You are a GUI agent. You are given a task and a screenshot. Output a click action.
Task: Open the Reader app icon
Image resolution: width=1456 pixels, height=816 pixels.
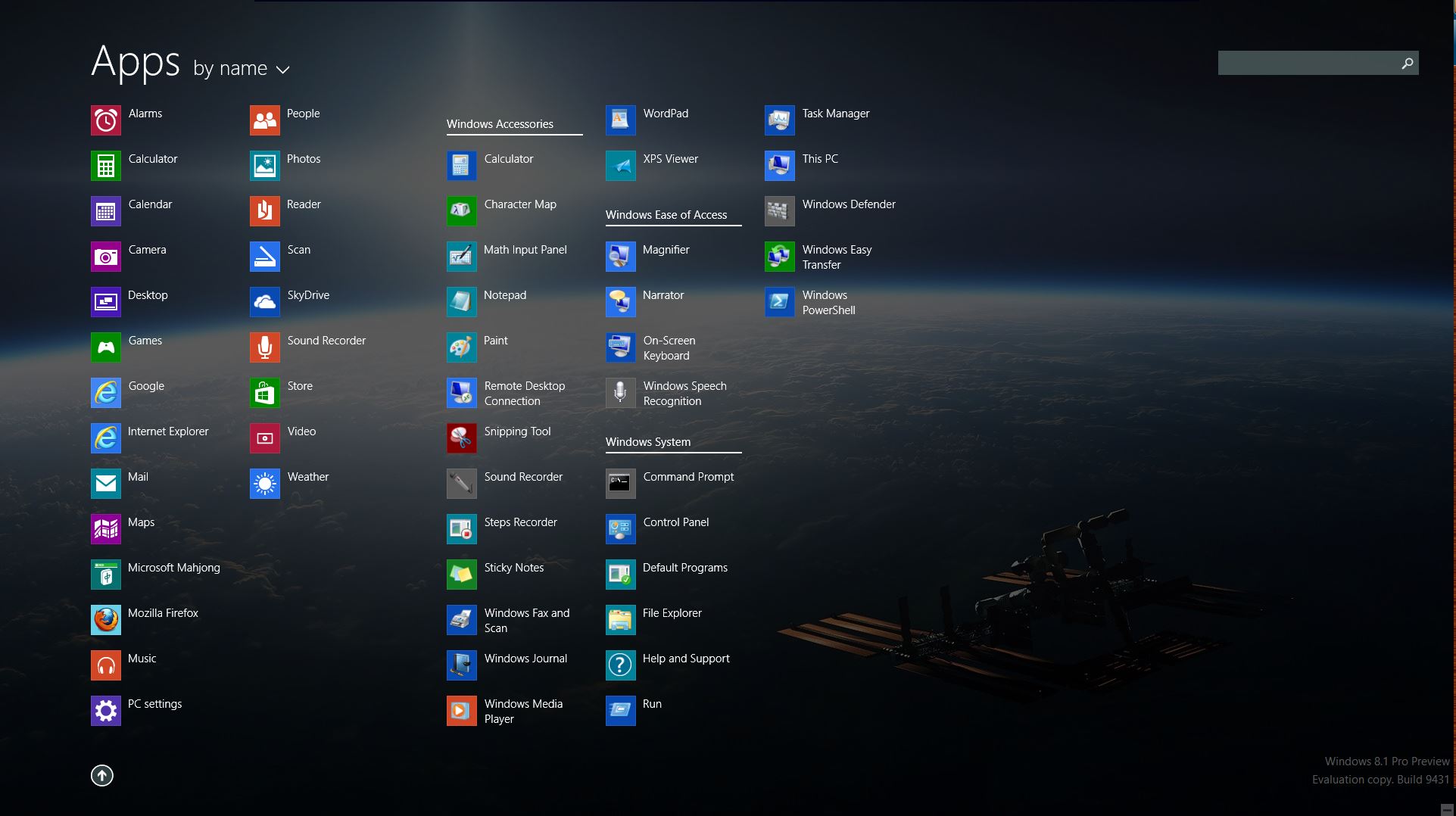pos(265,211)
